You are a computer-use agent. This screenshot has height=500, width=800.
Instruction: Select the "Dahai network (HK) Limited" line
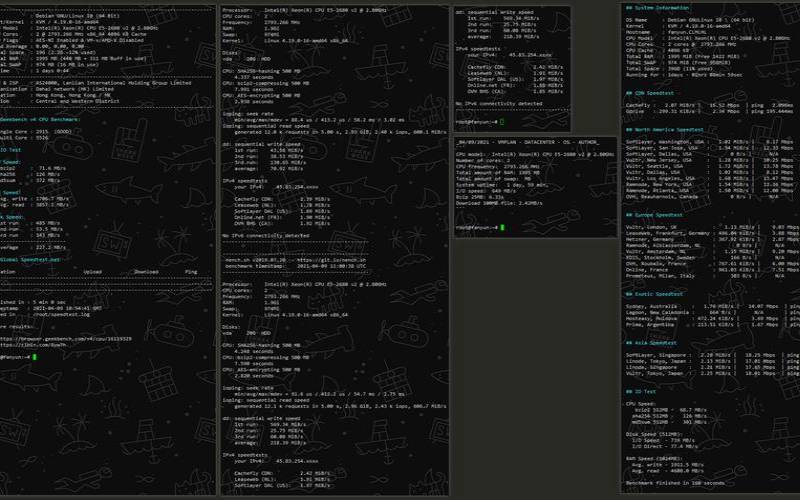click(74, 89)
